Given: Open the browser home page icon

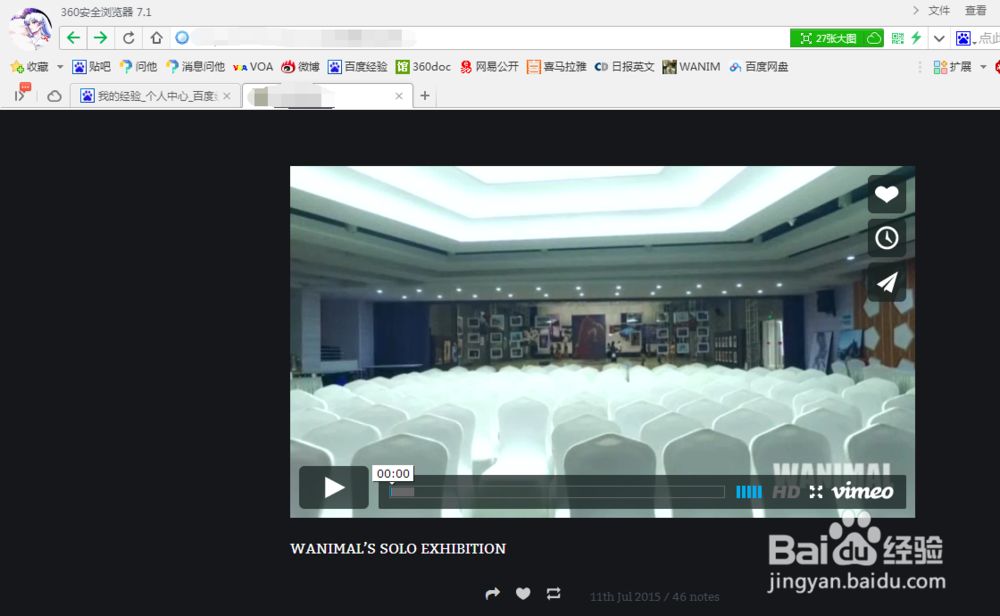Looking at the screenshot, I should pyautogui.click(x=156, y=38).
